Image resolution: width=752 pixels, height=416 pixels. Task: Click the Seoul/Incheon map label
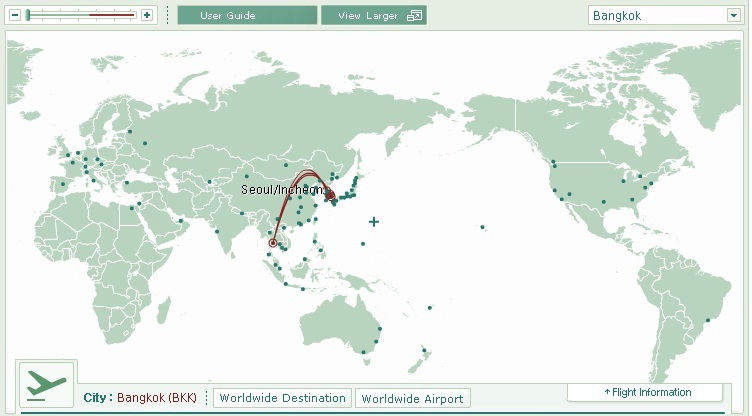(282, 189)
